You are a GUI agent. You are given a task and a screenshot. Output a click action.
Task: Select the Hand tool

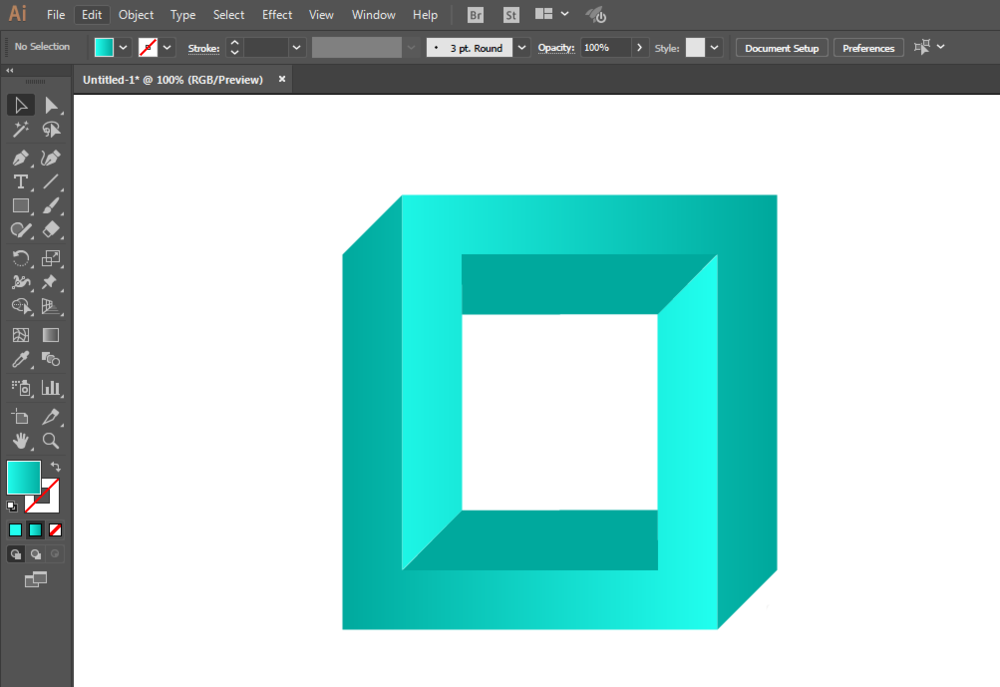pyautogui.click(x=20, y=441)
